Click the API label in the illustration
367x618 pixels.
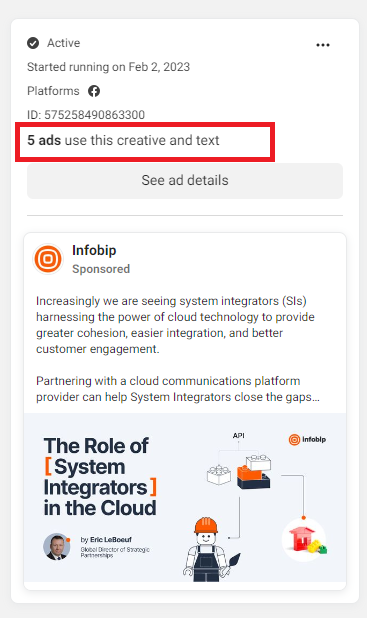click(x=238, y=436)
